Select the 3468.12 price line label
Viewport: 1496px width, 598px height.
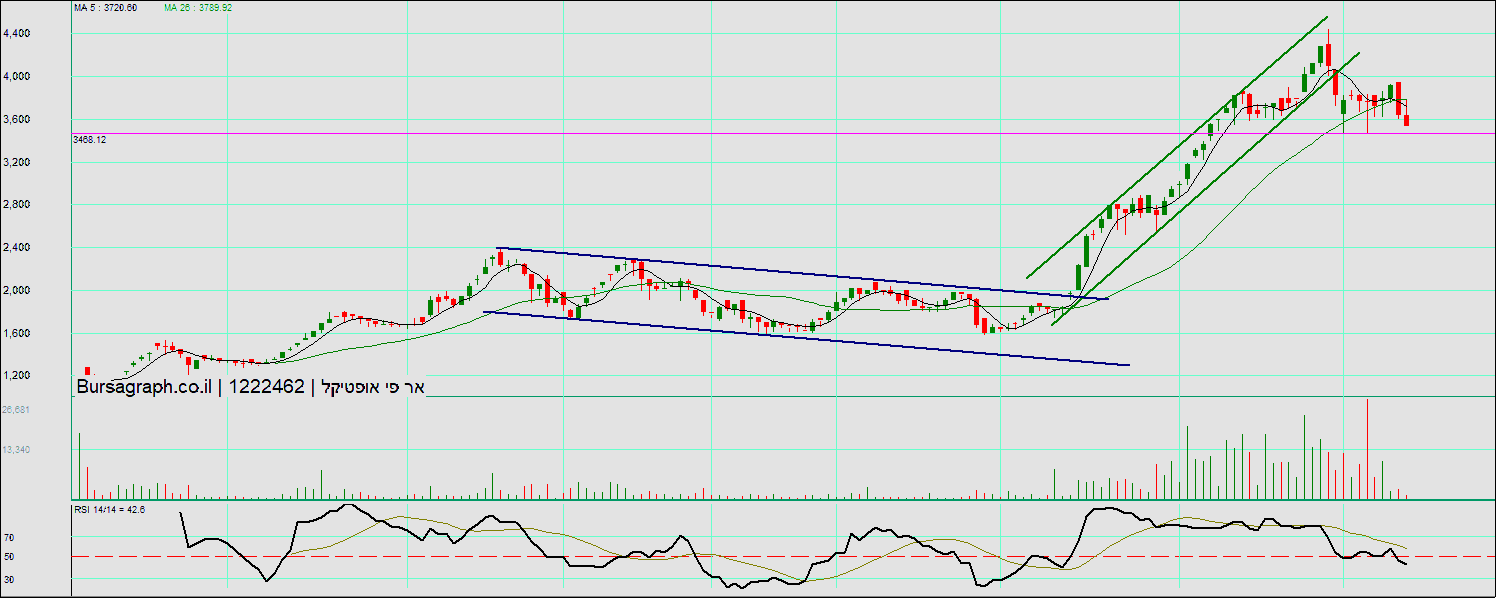click(x=90, y=140)
